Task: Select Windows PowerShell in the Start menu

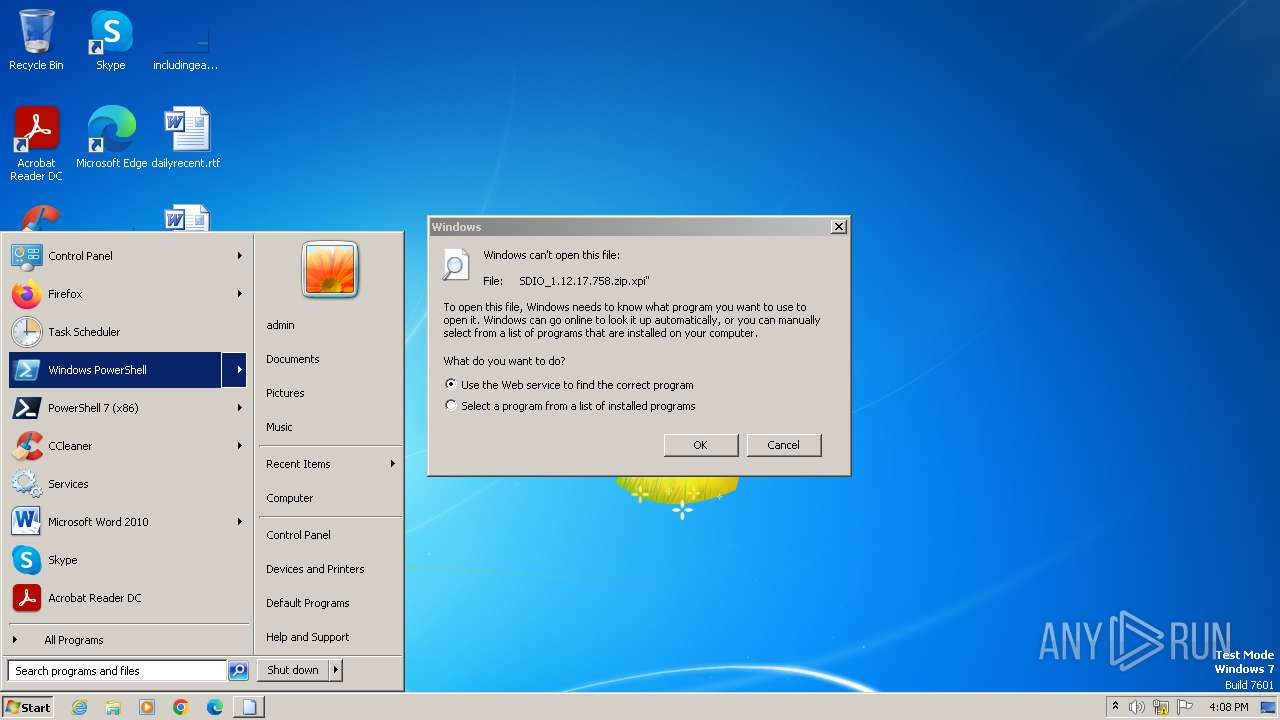Action: coord(114,370)
